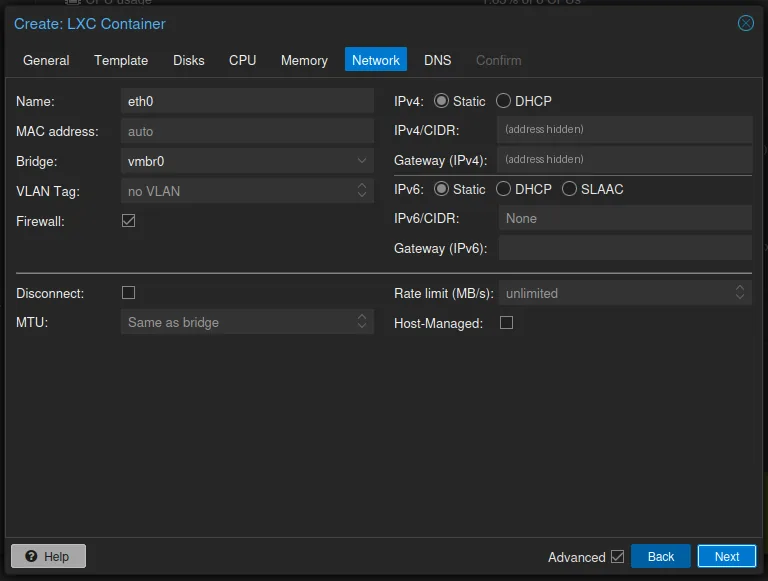Click the question mark Help icon
The width and height of the screenshot is (768, 581).
pyautogui.click(x=31, y=556)
